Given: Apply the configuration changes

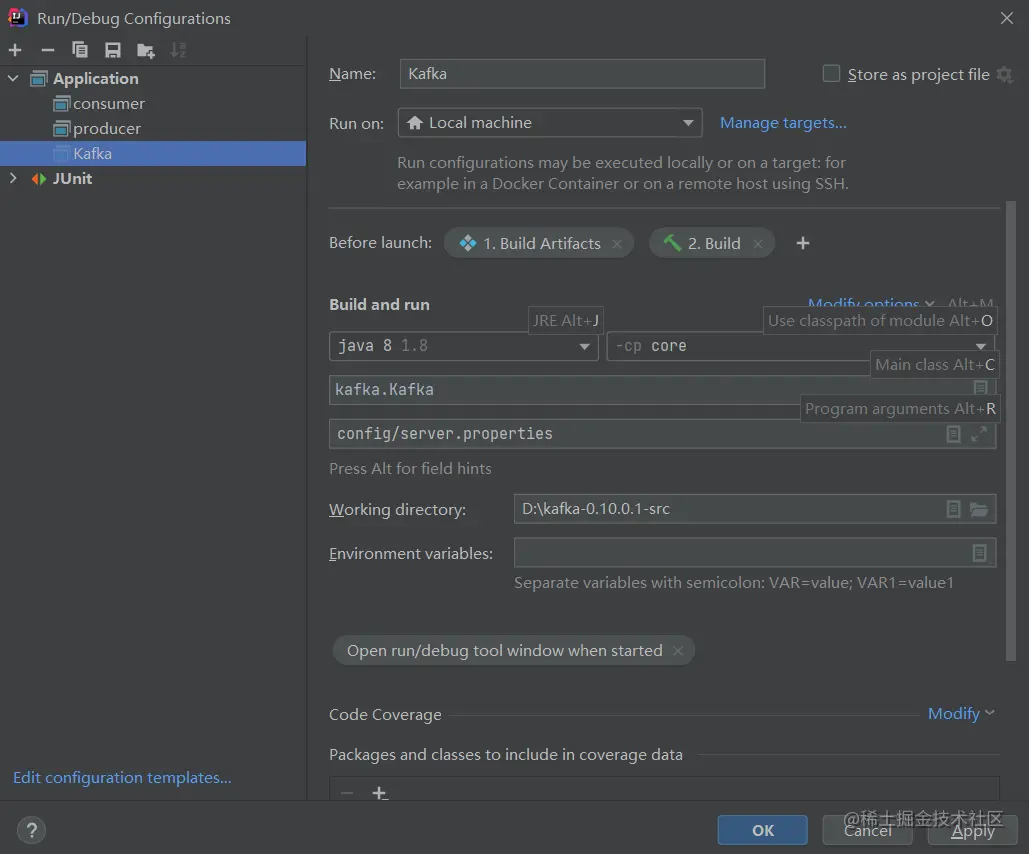Looking at the screenshot, I should click(973, 830).
